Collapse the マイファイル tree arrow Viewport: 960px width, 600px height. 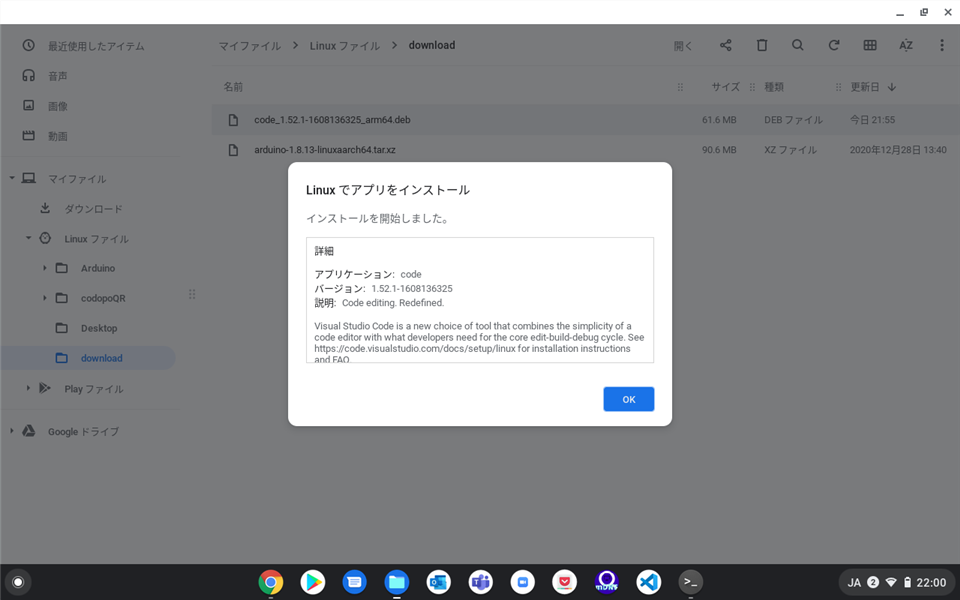tap(12, 178)
